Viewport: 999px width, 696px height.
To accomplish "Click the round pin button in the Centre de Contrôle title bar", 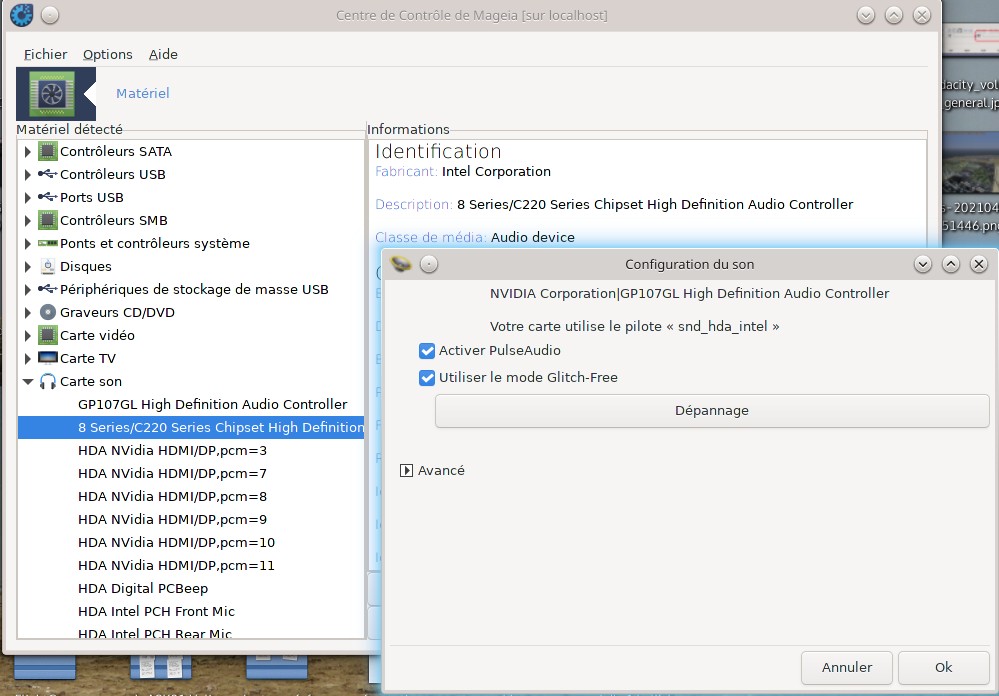I will pyautogui.click(x=50, y=15).
